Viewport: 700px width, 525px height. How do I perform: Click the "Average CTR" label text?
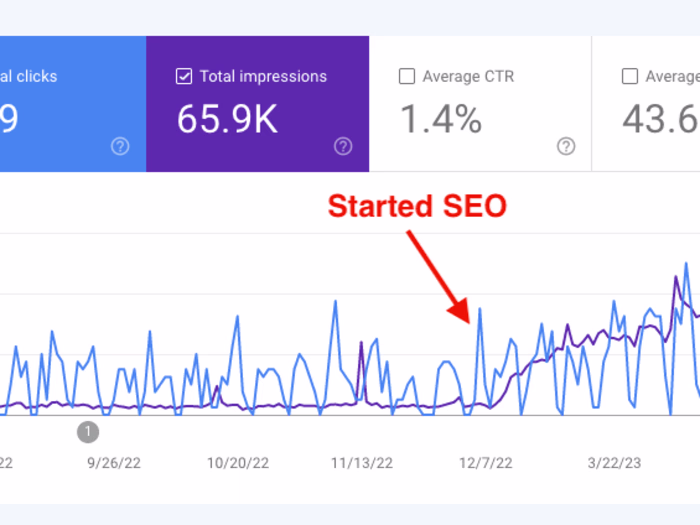(x=470, y=76)
